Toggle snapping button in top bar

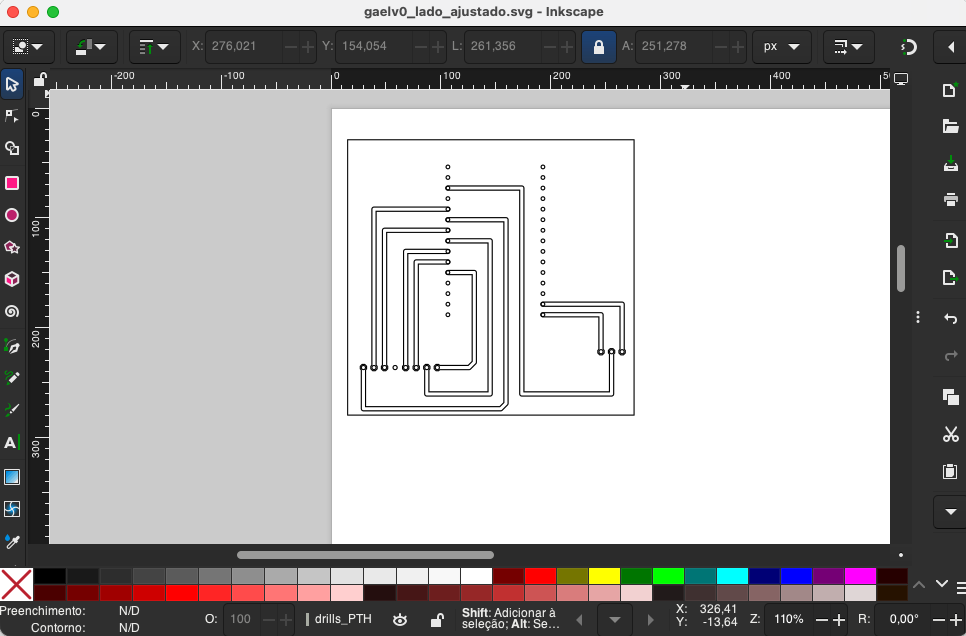tap(909, 47)
